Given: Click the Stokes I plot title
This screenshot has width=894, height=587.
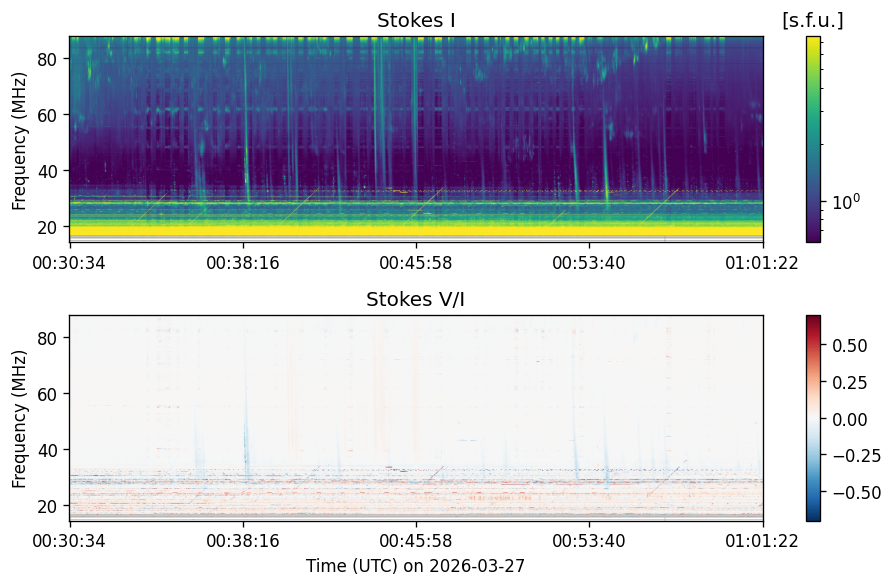Looking at the screenshot, I should pos(416,20).
